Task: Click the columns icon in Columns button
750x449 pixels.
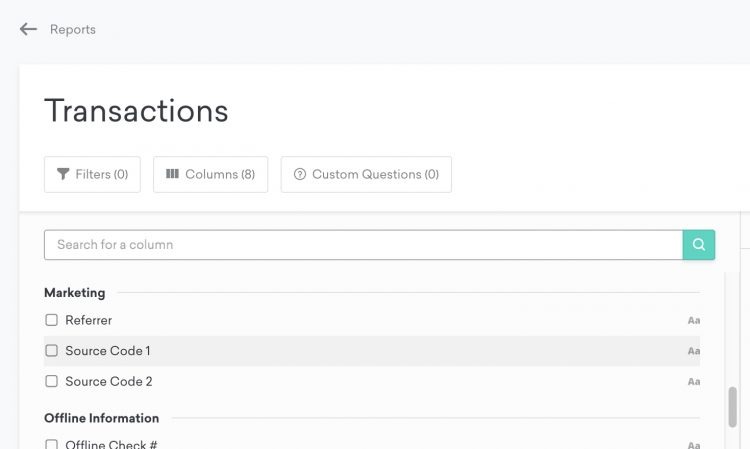Action: (x=172, y=174)
